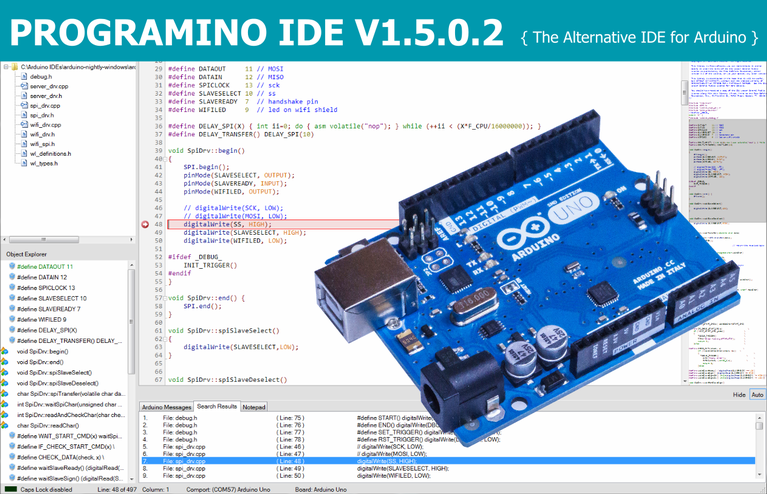This screenshot has height=494, width=767.
Task: Select #define DELAY_SPI(X) in Object Explorer
Action: (x=47, y=330)
